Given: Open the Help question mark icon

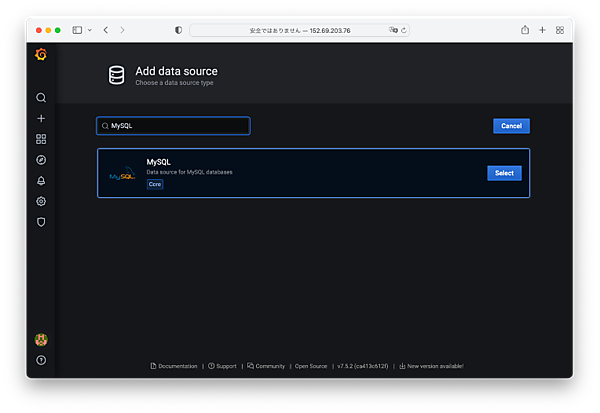Looking at the screenshot, I should [41, 360].
